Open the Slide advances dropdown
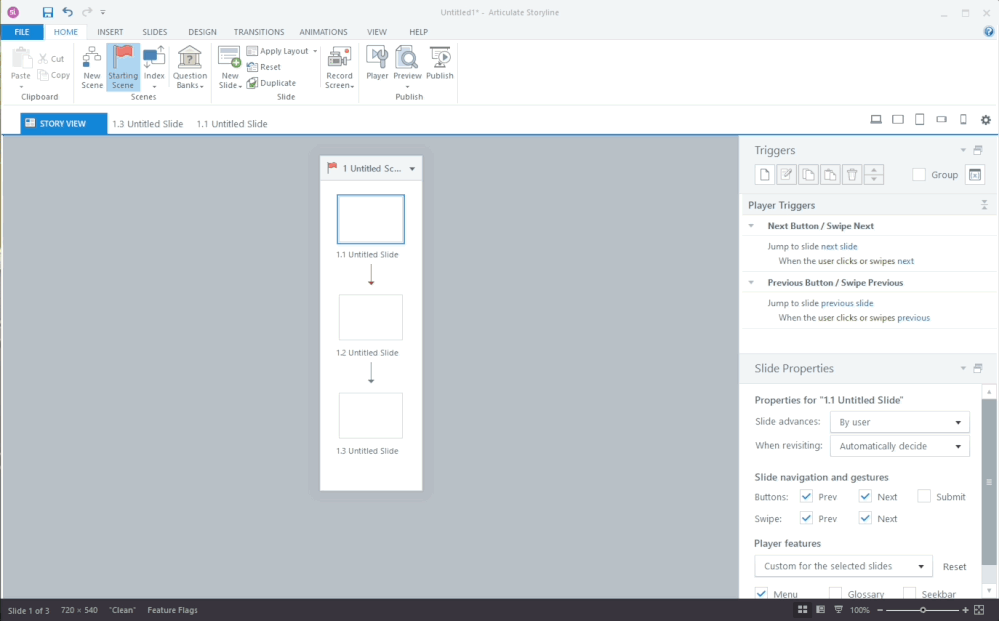 click(x=899, y=422)
